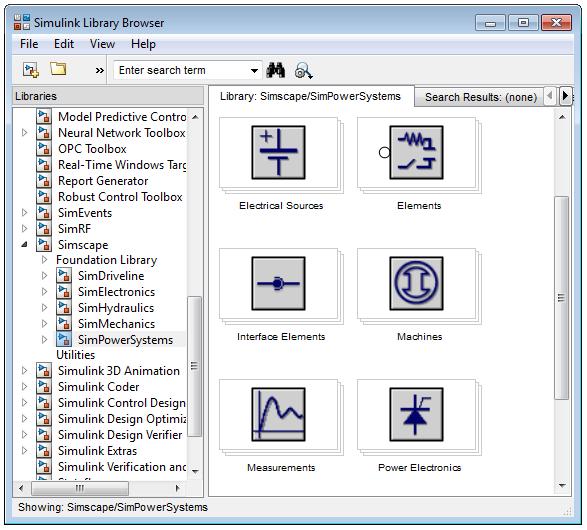Select Model Predictive Control entry

point(122,116)
